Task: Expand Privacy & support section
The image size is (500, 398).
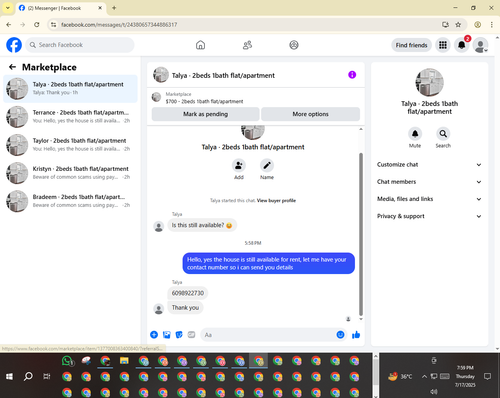Action: [429, 216]
